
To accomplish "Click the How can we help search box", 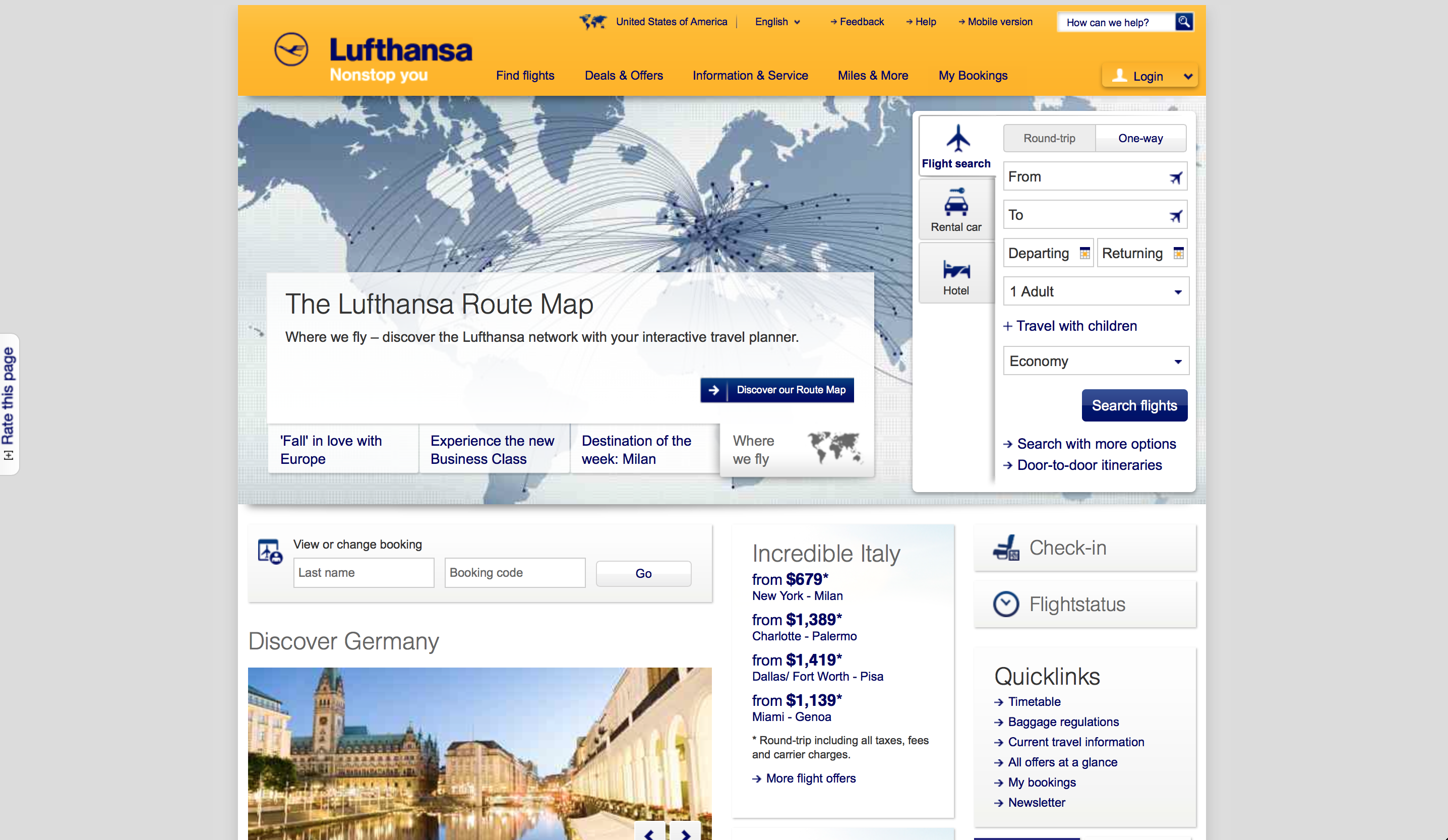I will (x=1116, y=22).
